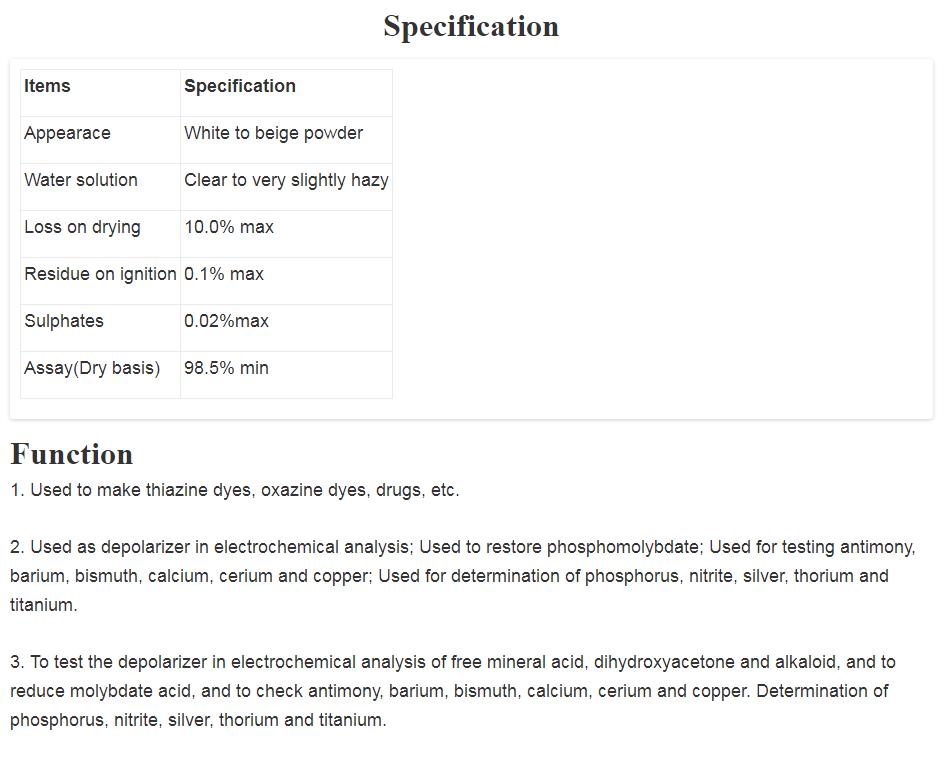Click the Function section heading
This screenshot has width=946, height=758.
click(72, 454)
